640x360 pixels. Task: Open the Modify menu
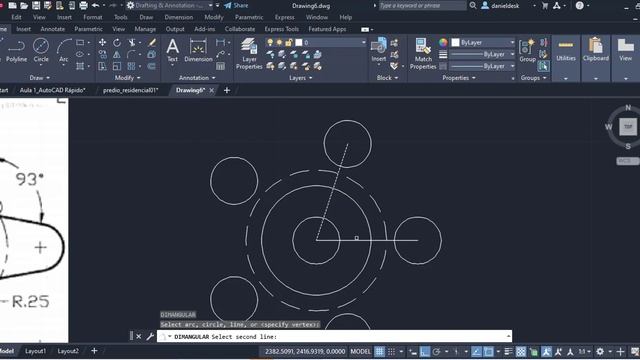tap(214, 17)
